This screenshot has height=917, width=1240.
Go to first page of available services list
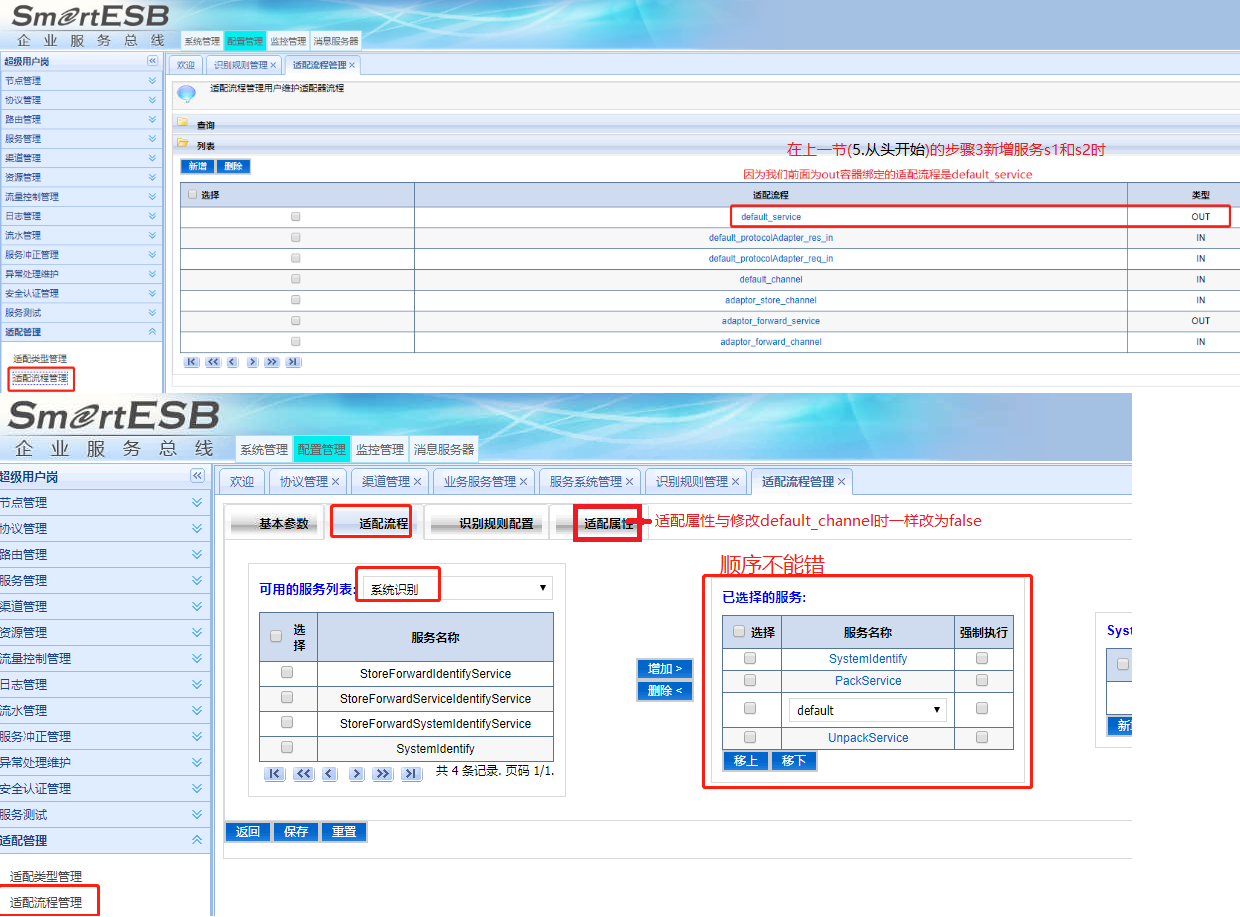pyautogui.click(x=275, y=773)
